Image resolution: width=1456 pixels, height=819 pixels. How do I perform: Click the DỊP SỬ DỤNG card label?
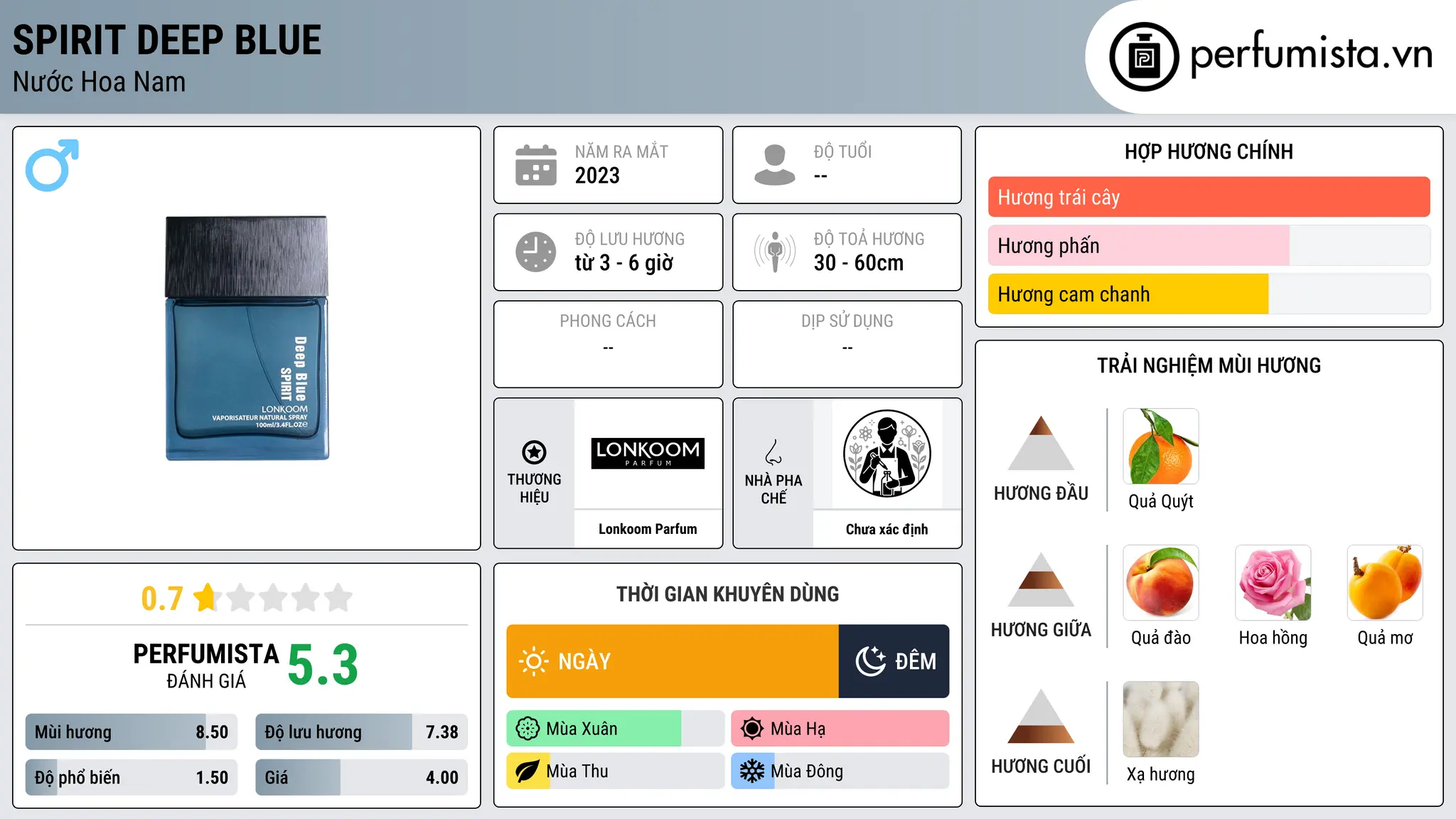click(x=847, y=321)
